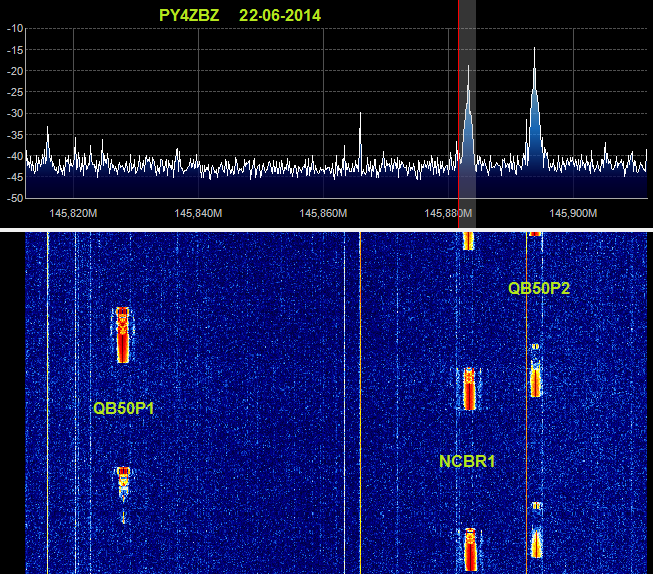Click the NCBR1 burst above its label
Image resolution: width=653 pixels, height=574 pixels.
tap(469, 389)
